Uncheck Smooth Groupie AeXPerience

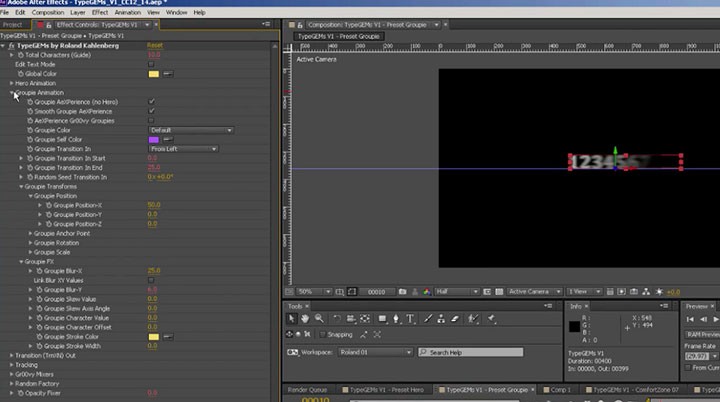pos(151,111)
